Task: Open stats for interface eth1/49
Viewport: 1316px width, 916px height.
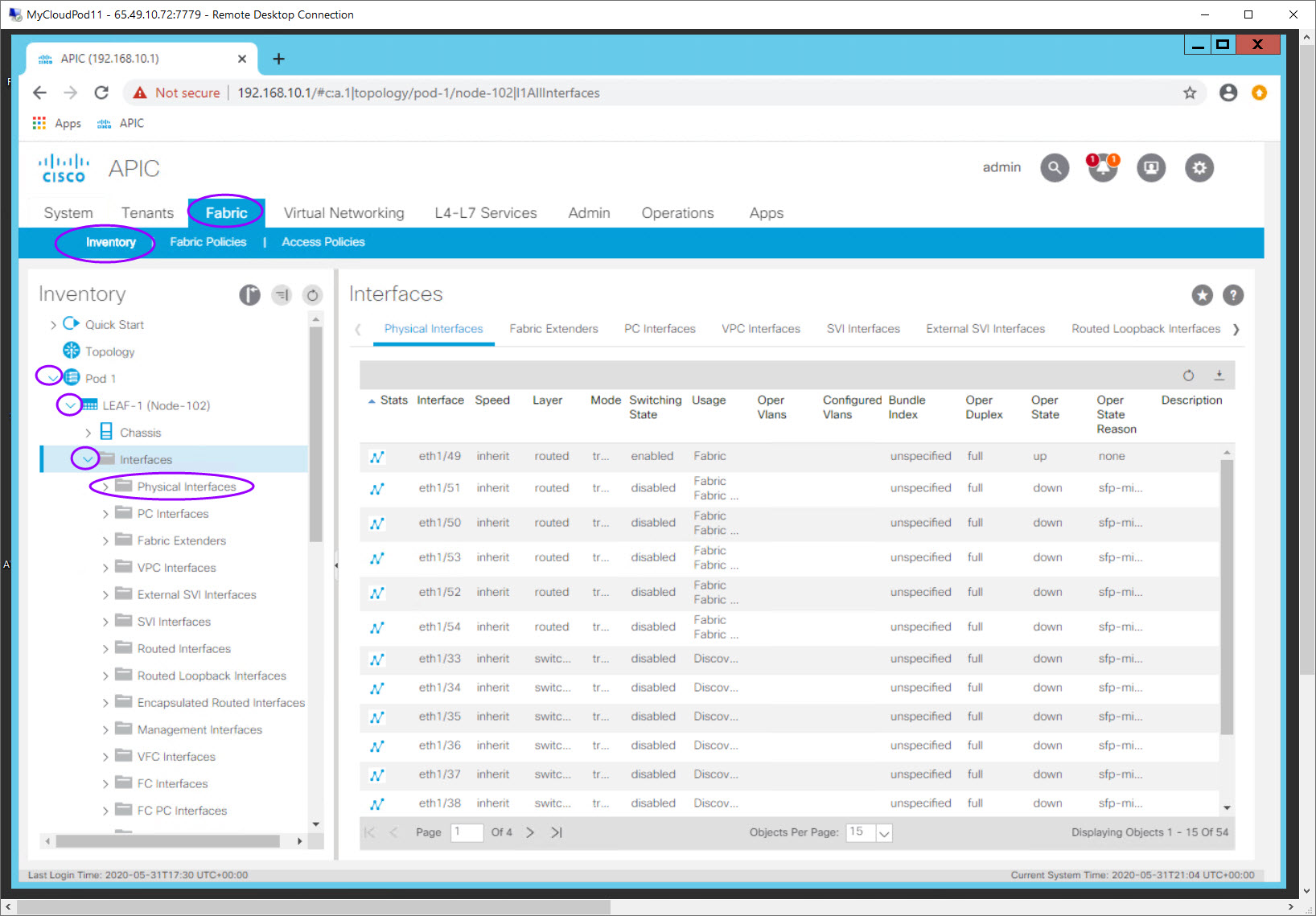Action: (x=376, y=457)
